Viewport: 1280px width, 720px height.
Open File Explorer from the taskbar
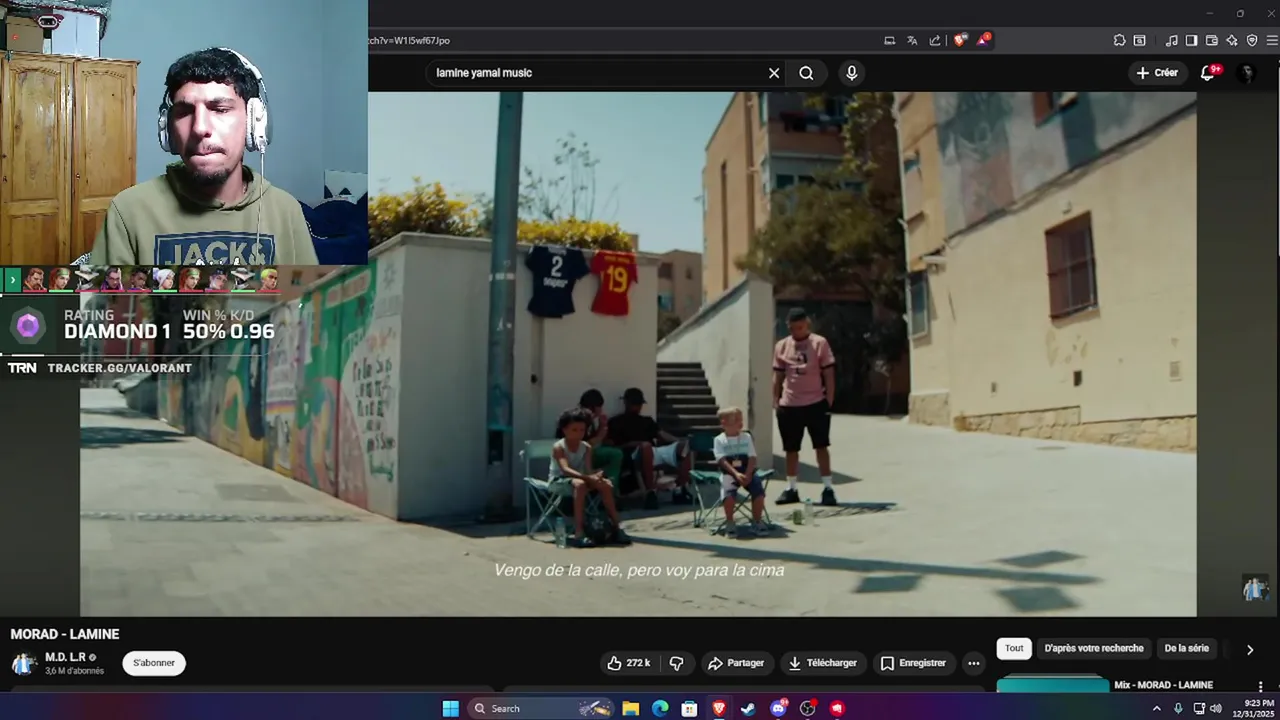(630, 708)
